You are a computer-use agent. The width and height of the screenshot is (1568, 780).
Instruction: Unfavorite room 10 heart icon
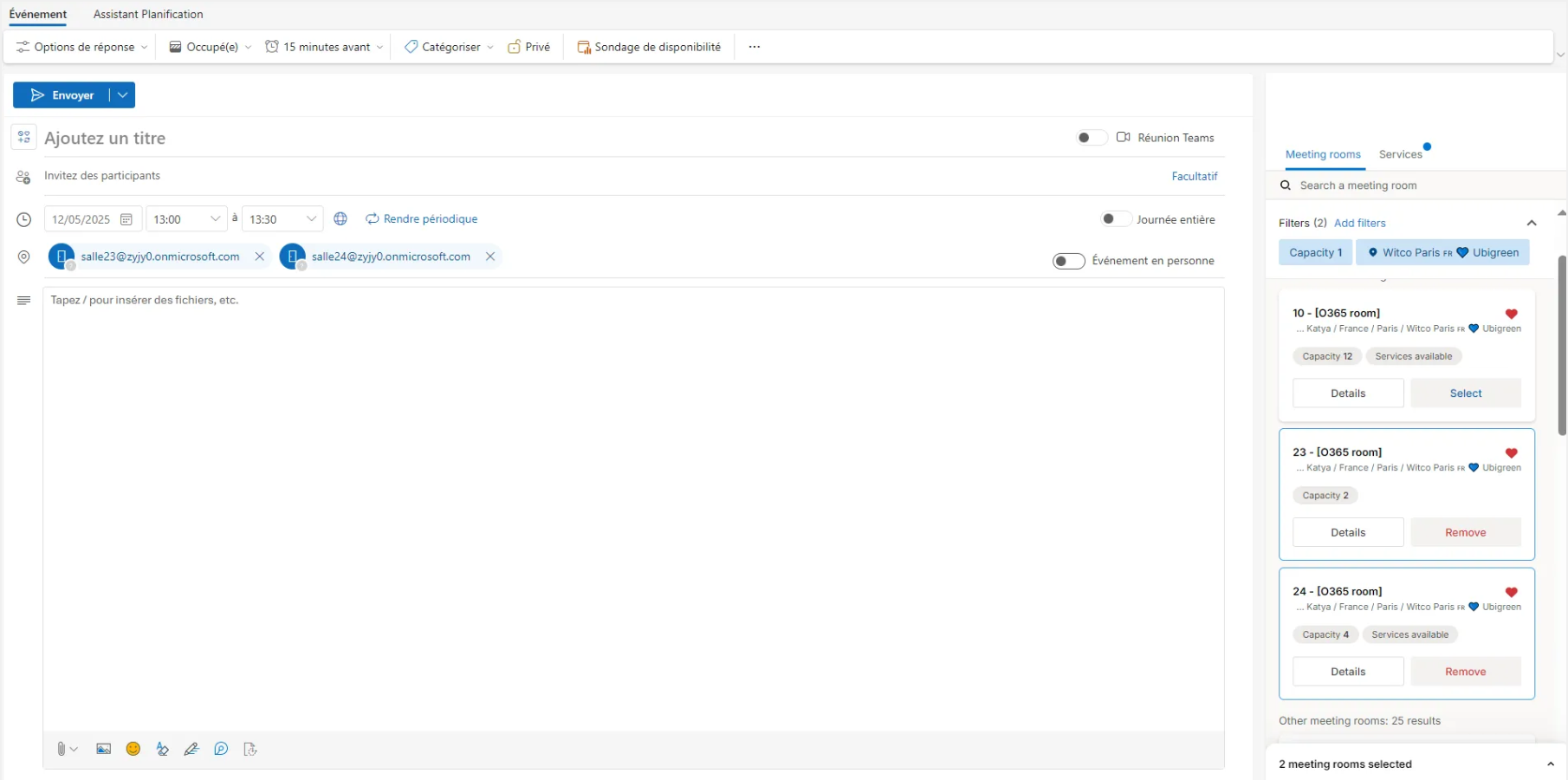click(1511, 314)
